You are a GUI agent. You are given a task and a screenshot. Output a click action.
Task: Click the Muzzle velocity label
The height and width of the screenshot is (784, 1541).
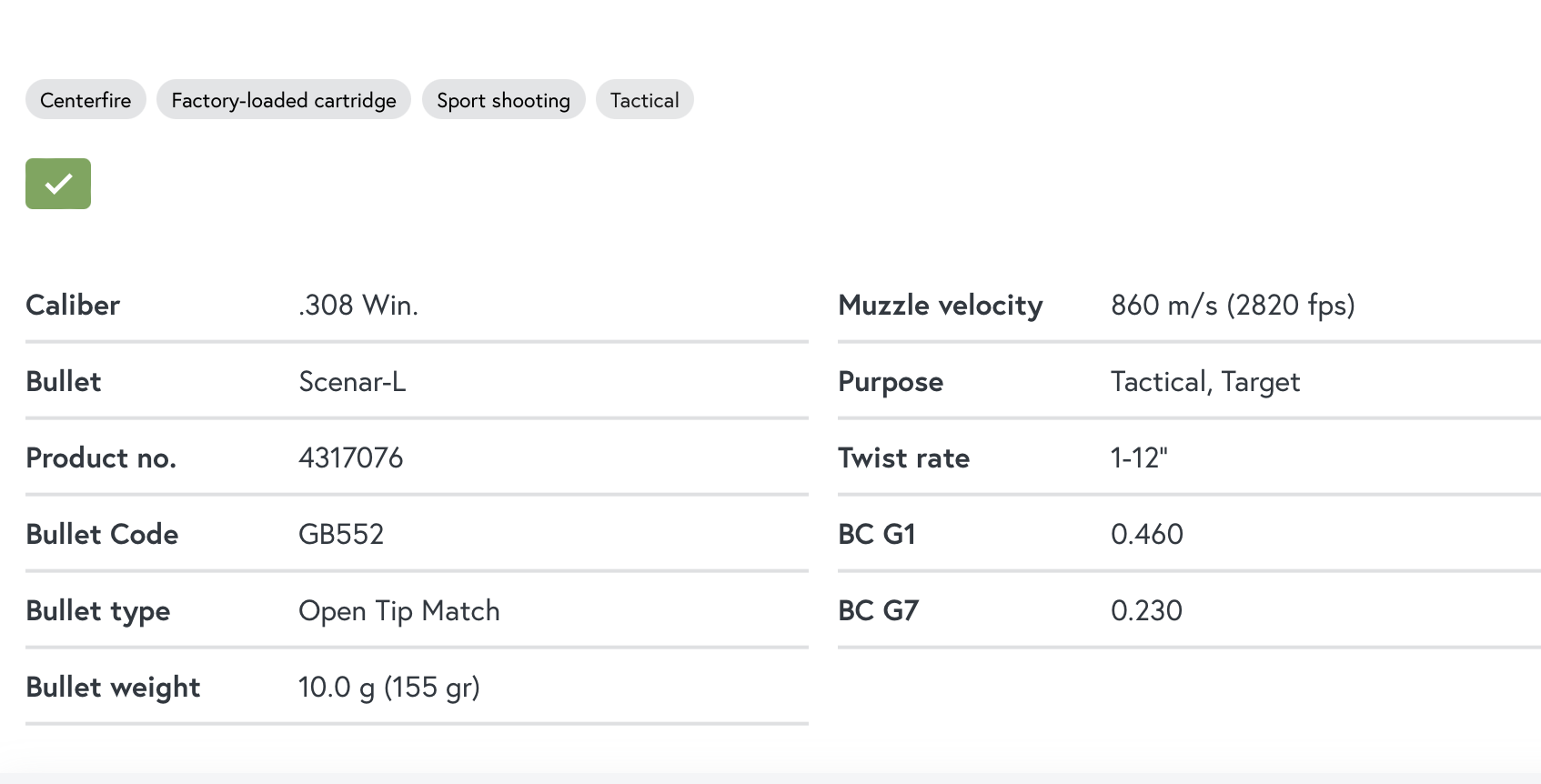(x=941, y=305)
